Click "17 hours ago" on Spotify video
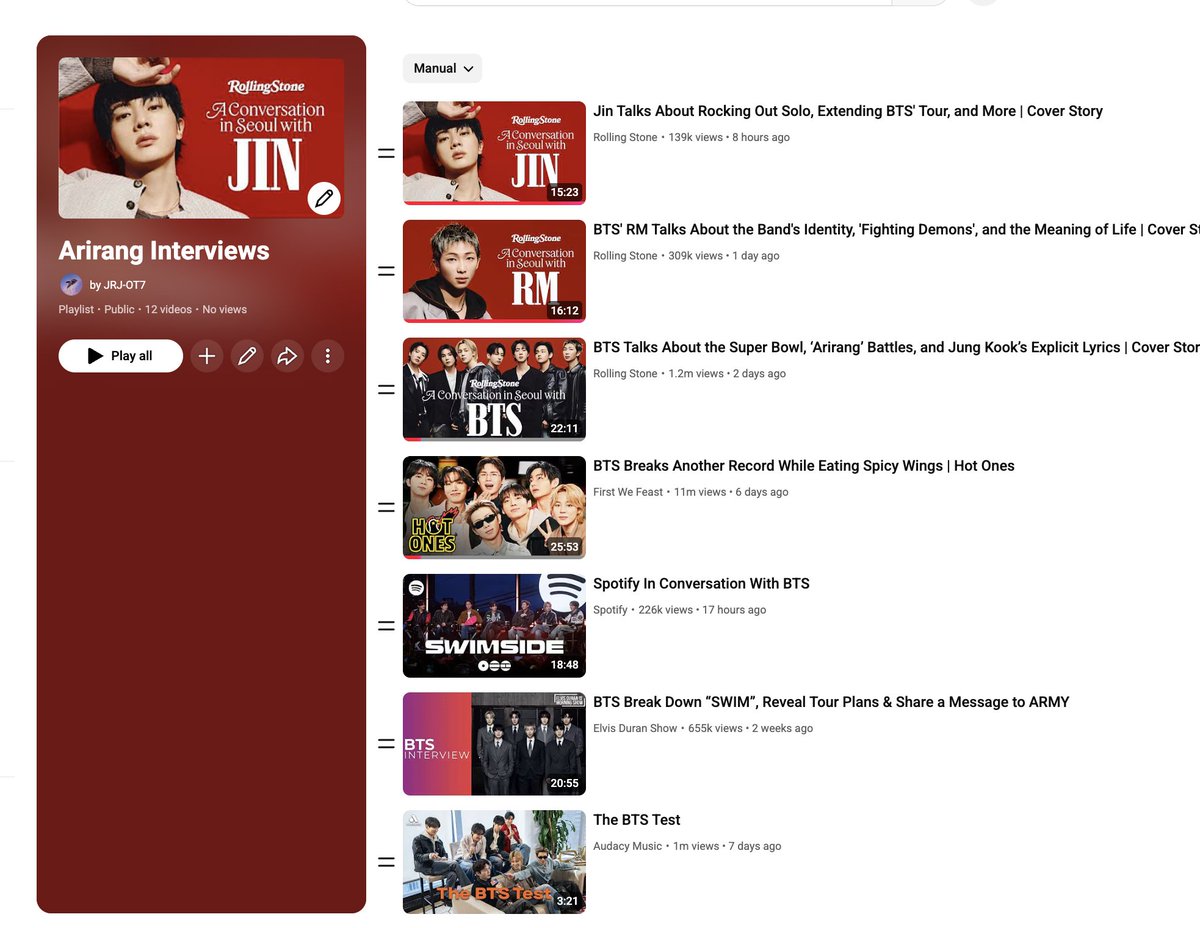 coord(734,610)
